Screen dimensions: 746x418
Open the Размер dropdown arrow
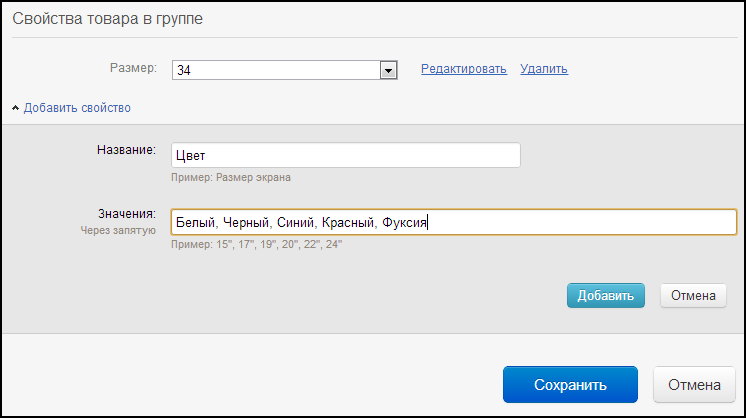coord(388,70)
